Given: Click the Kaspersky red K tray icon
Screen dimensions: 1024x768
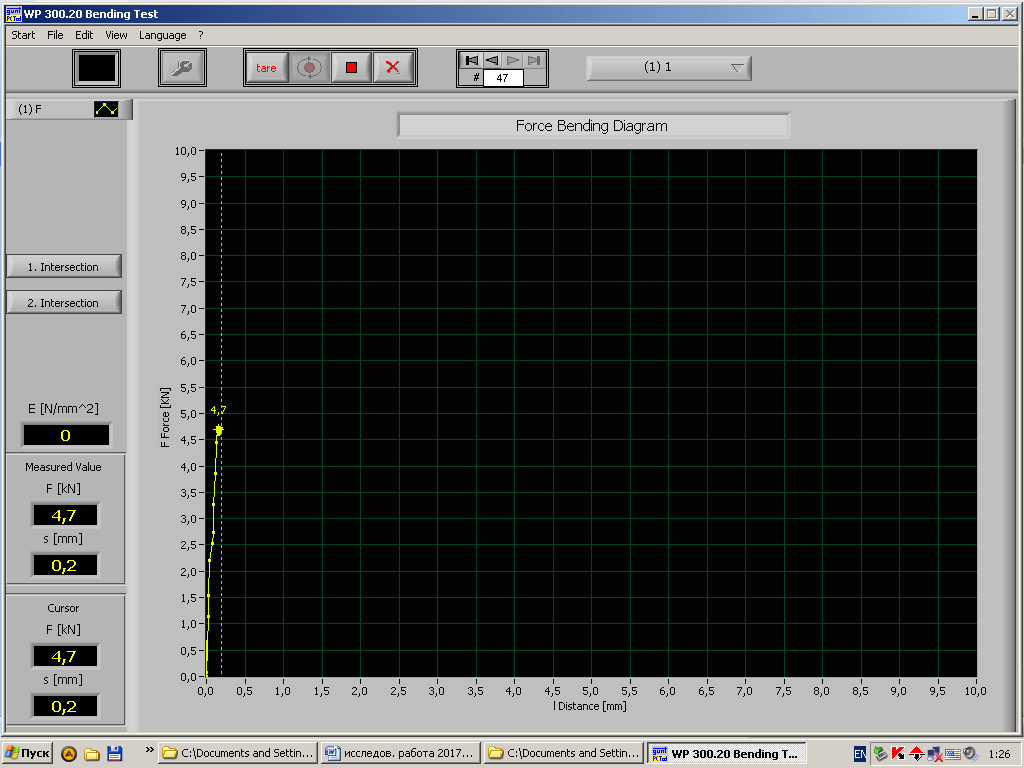Looking at the screenshot, I should click(x=898, y=754).
